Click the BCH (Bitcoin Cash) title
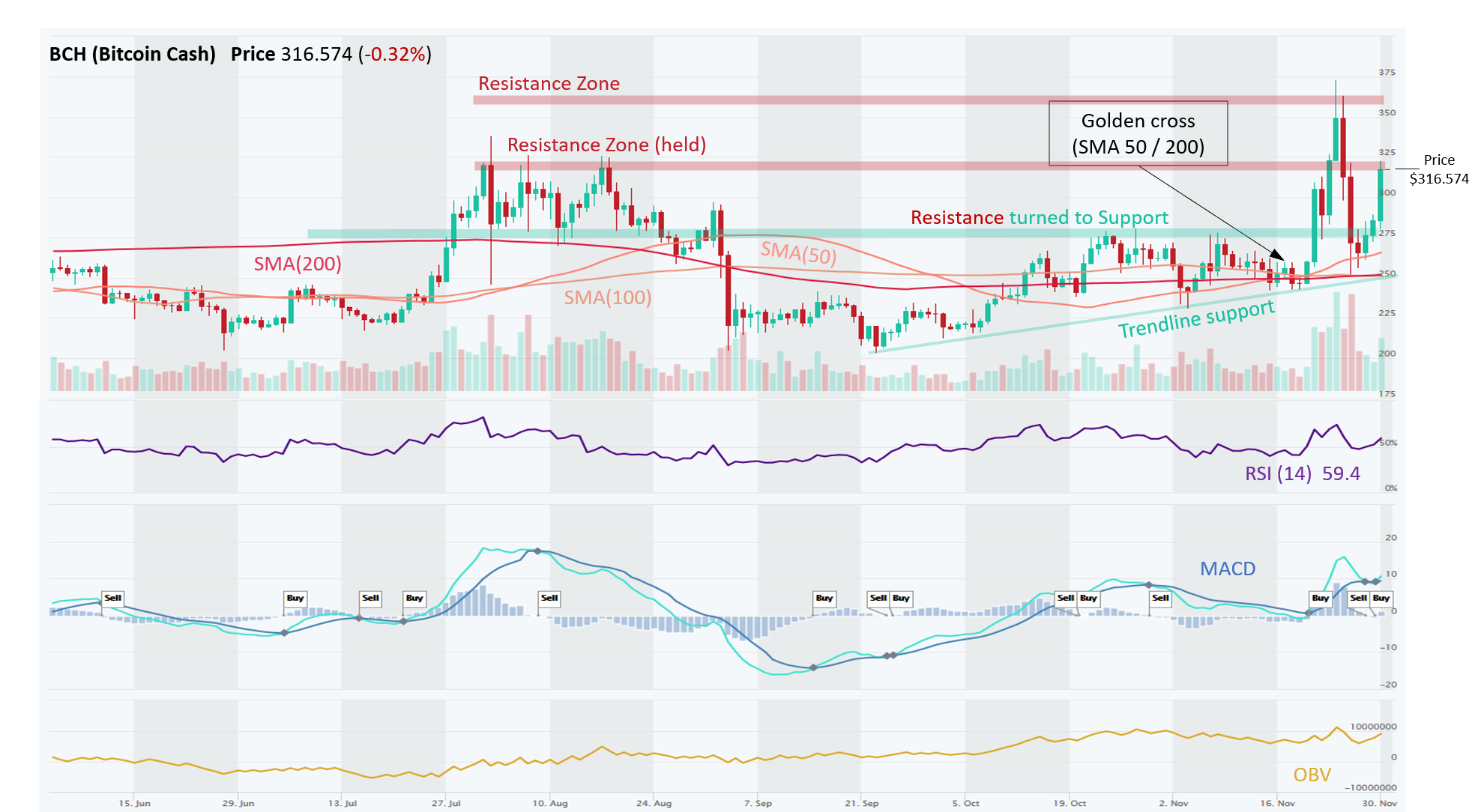 [x=133, y=54]
